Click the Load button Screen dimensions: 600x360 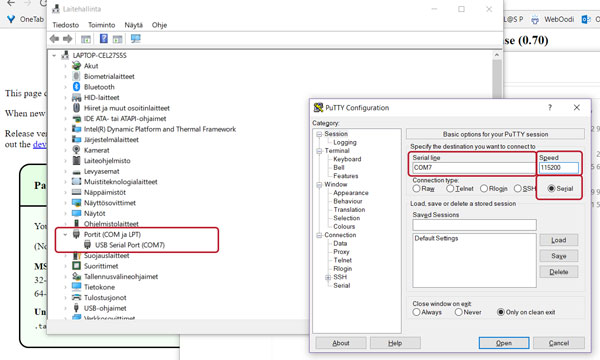click(559, 240)
